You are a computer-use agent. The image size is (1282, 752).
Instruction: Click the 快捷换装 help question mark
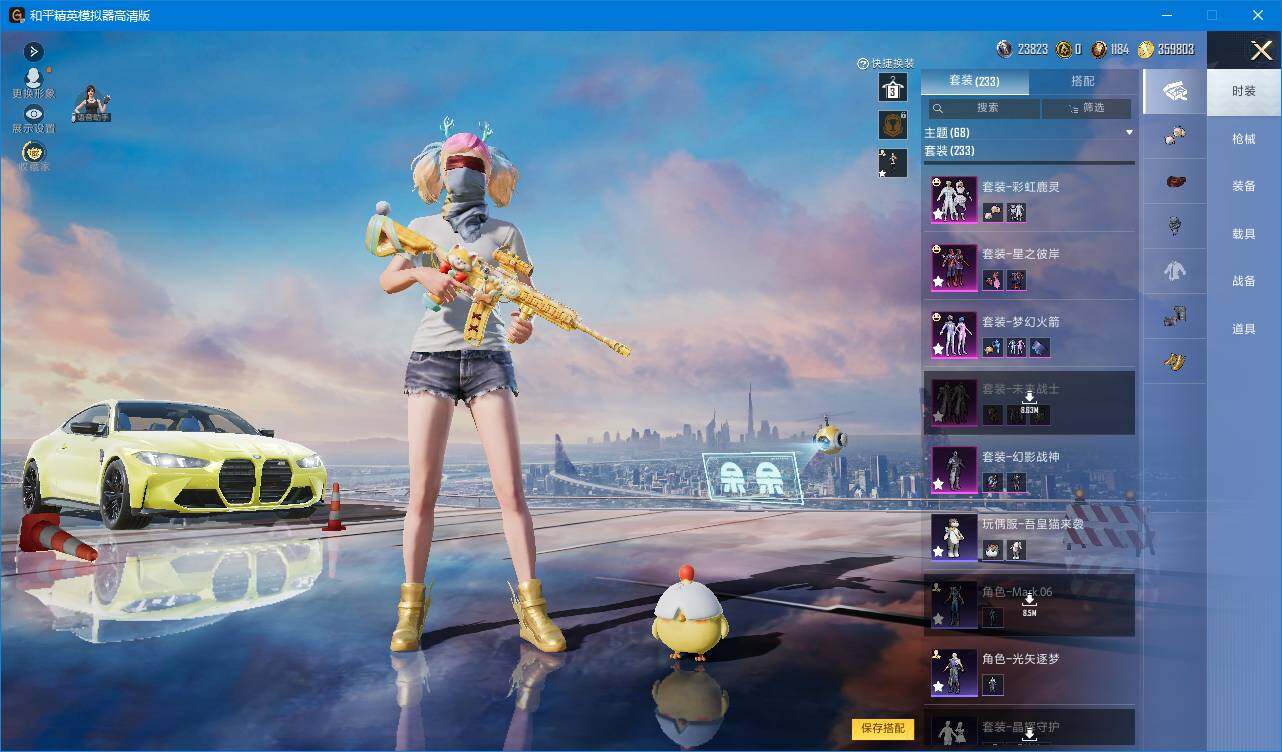[x=863, y=64]
